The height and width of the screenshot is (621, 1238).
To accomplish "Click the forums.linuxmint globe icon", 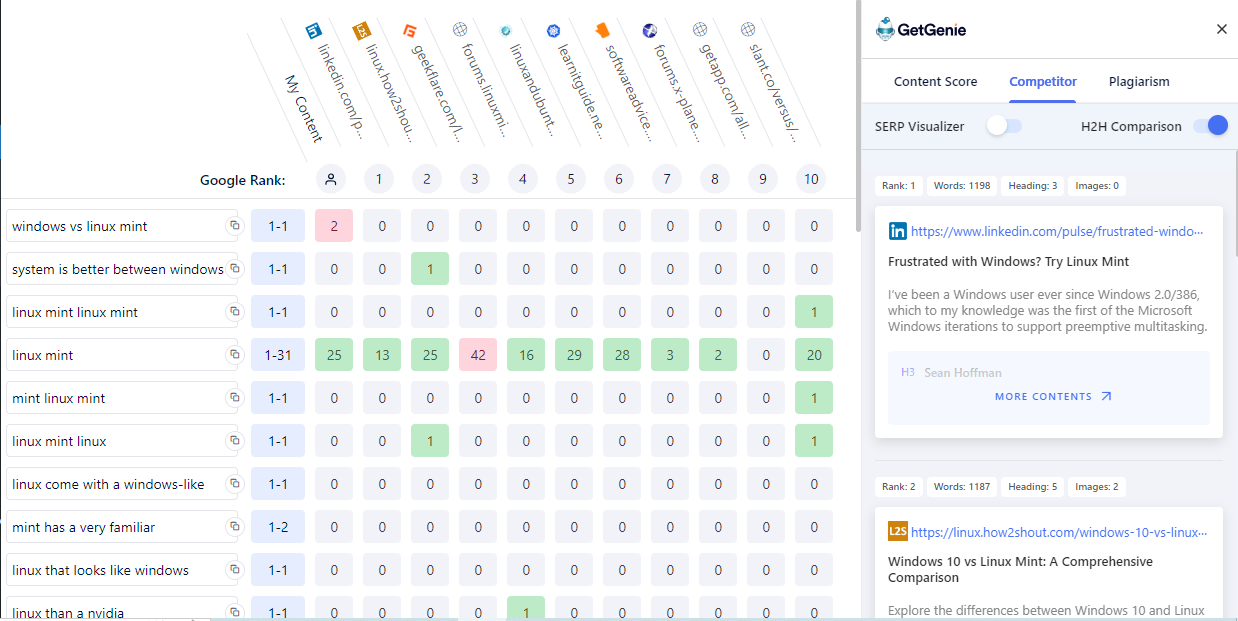I will 458,30.
